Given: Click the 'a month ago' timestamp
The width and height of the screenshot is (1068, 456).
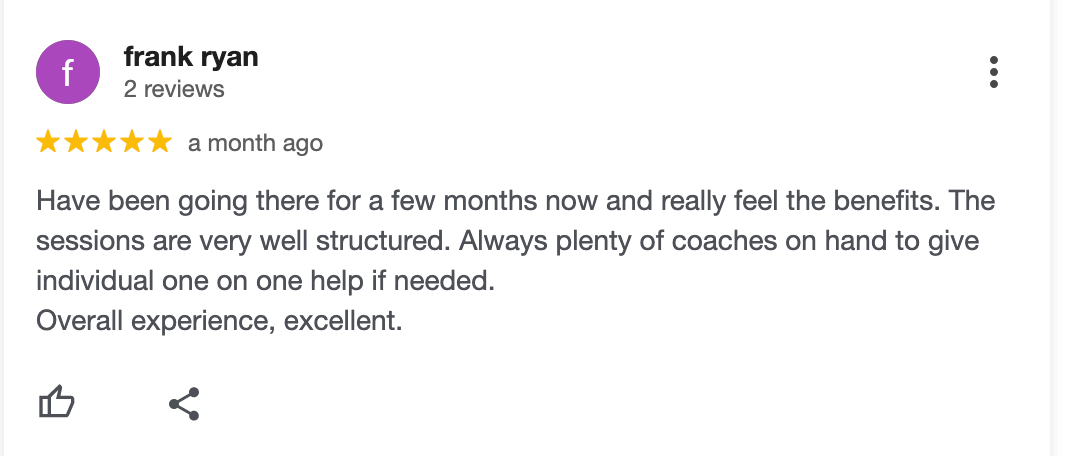Looking at the screenshot, I should pyautogui.click(x=255, y=144).
